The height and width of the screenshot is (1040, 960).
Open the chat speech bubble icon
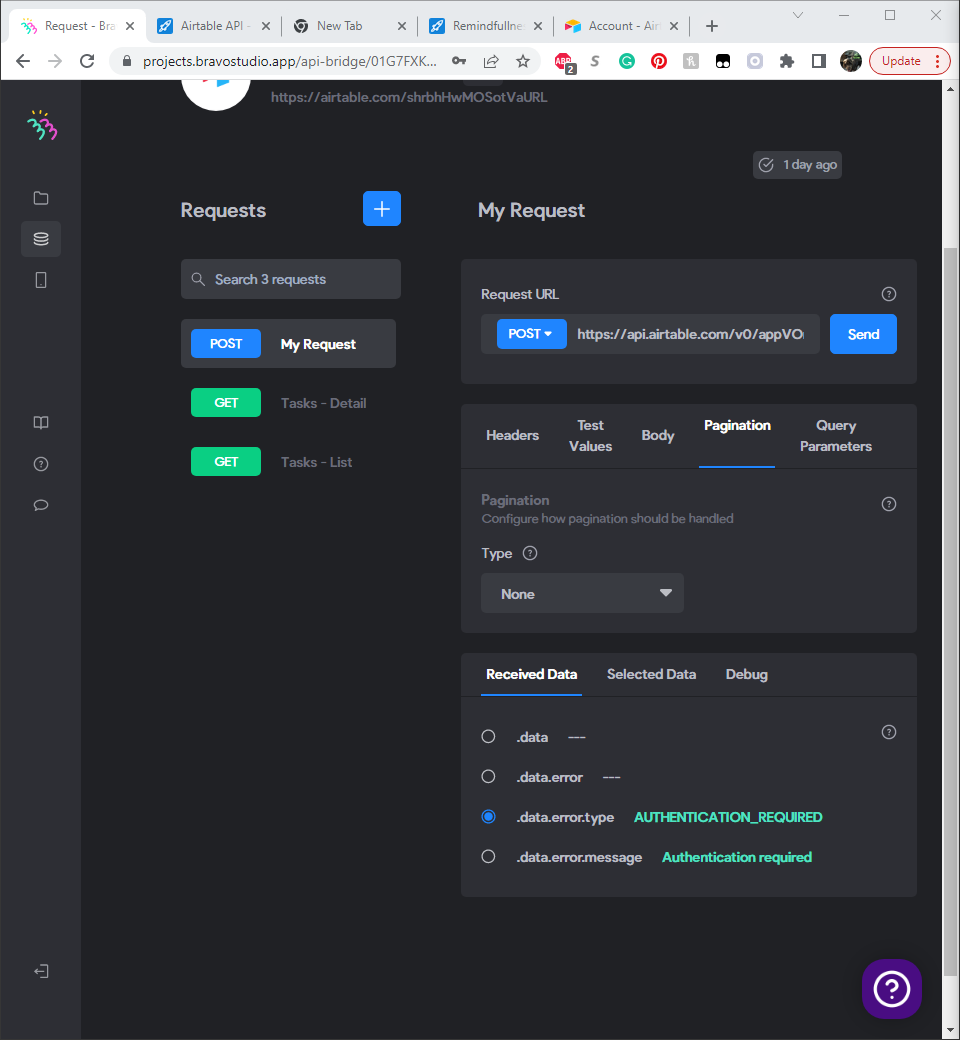(41, 505)
